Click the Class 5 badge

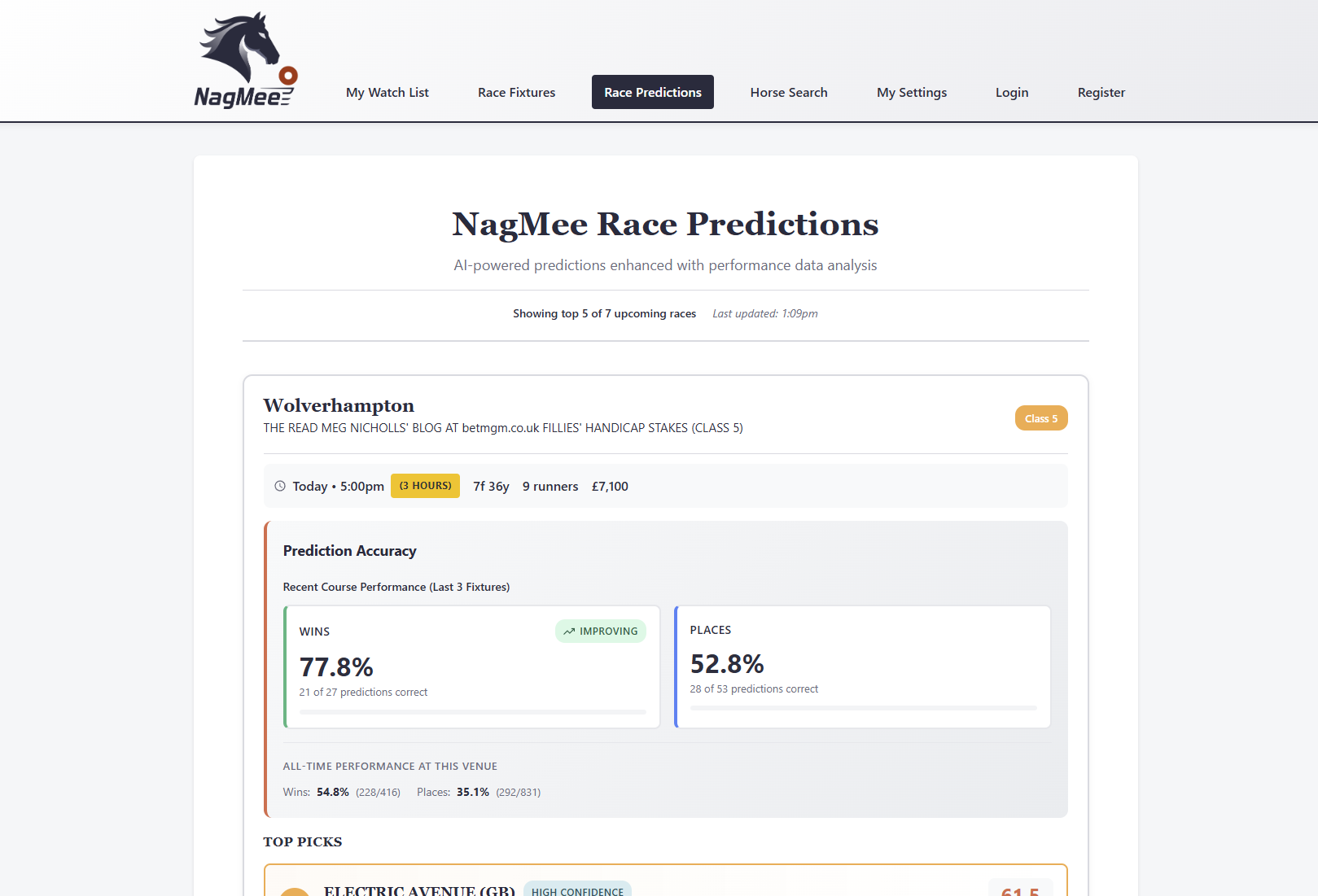pos(1040,418)
